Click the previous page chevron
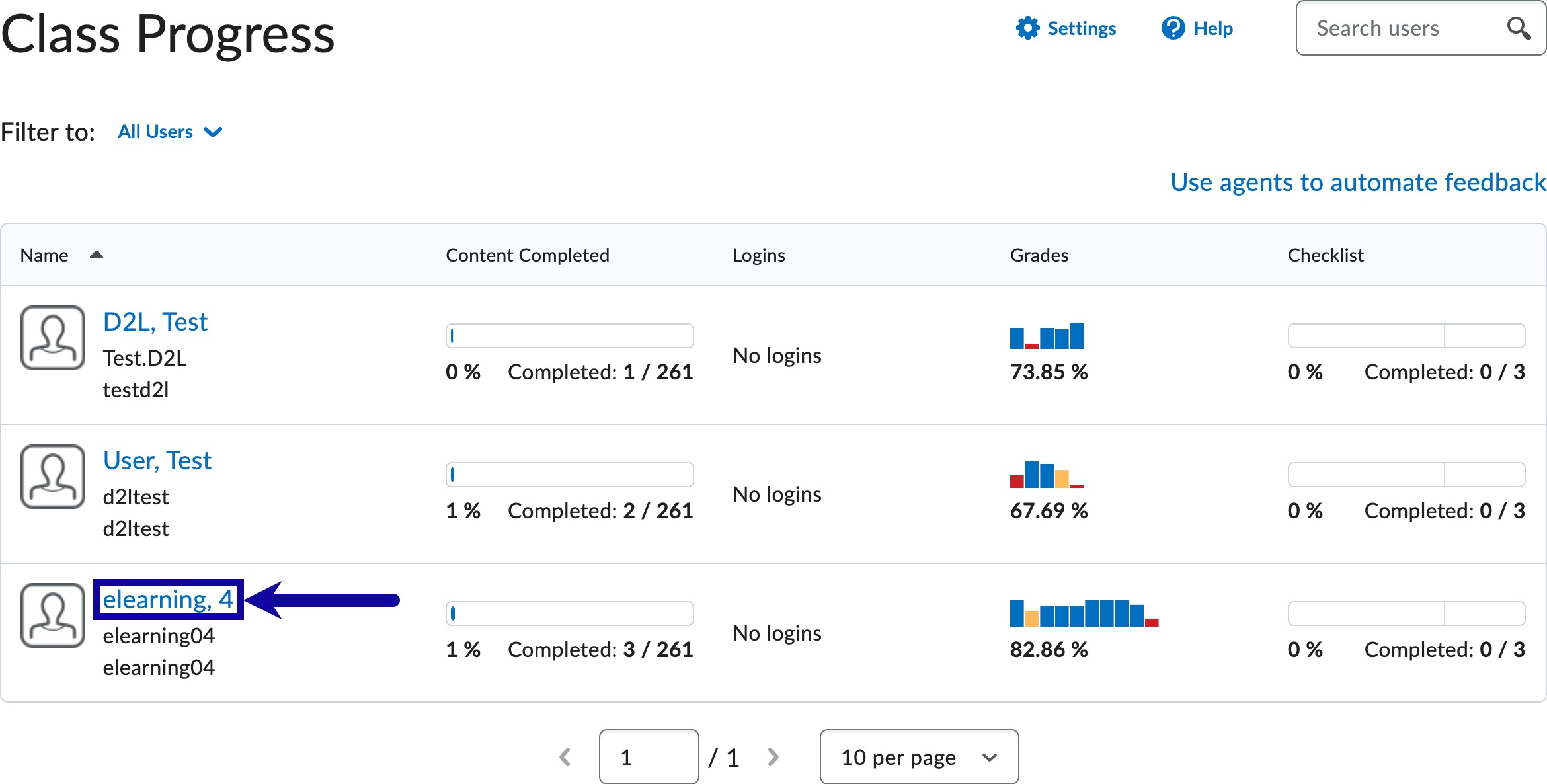Screen dimensions: 1547x784 [x=565, y=757]
